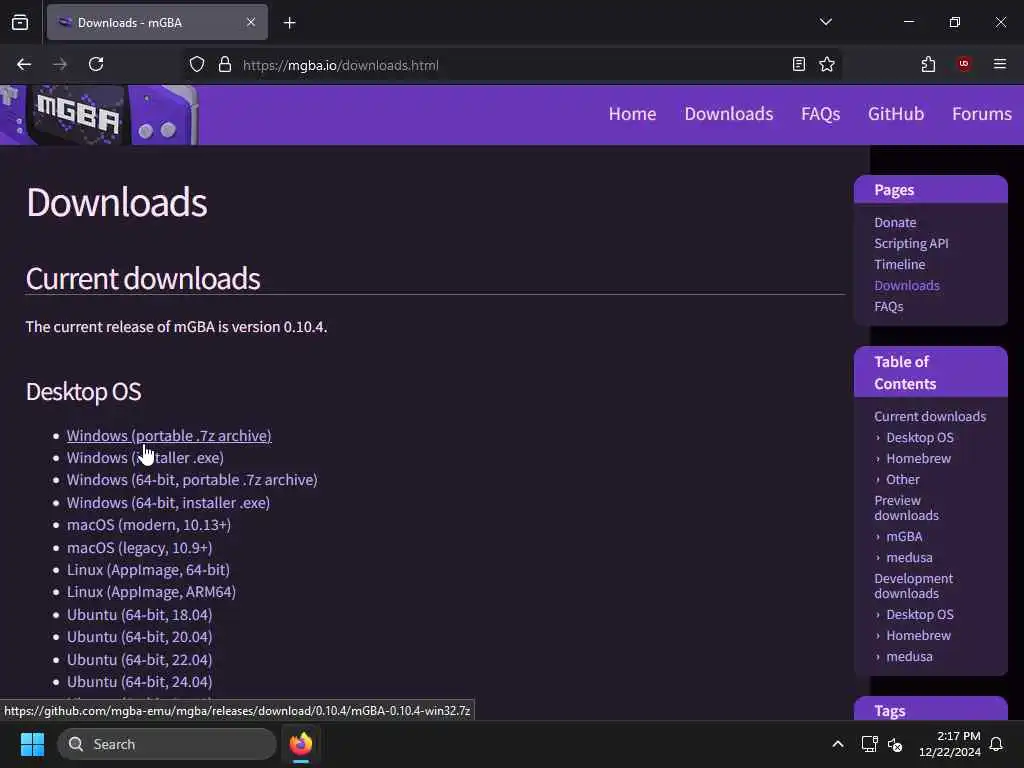Open Timeline in Pages sidebar

pos(899,264)
